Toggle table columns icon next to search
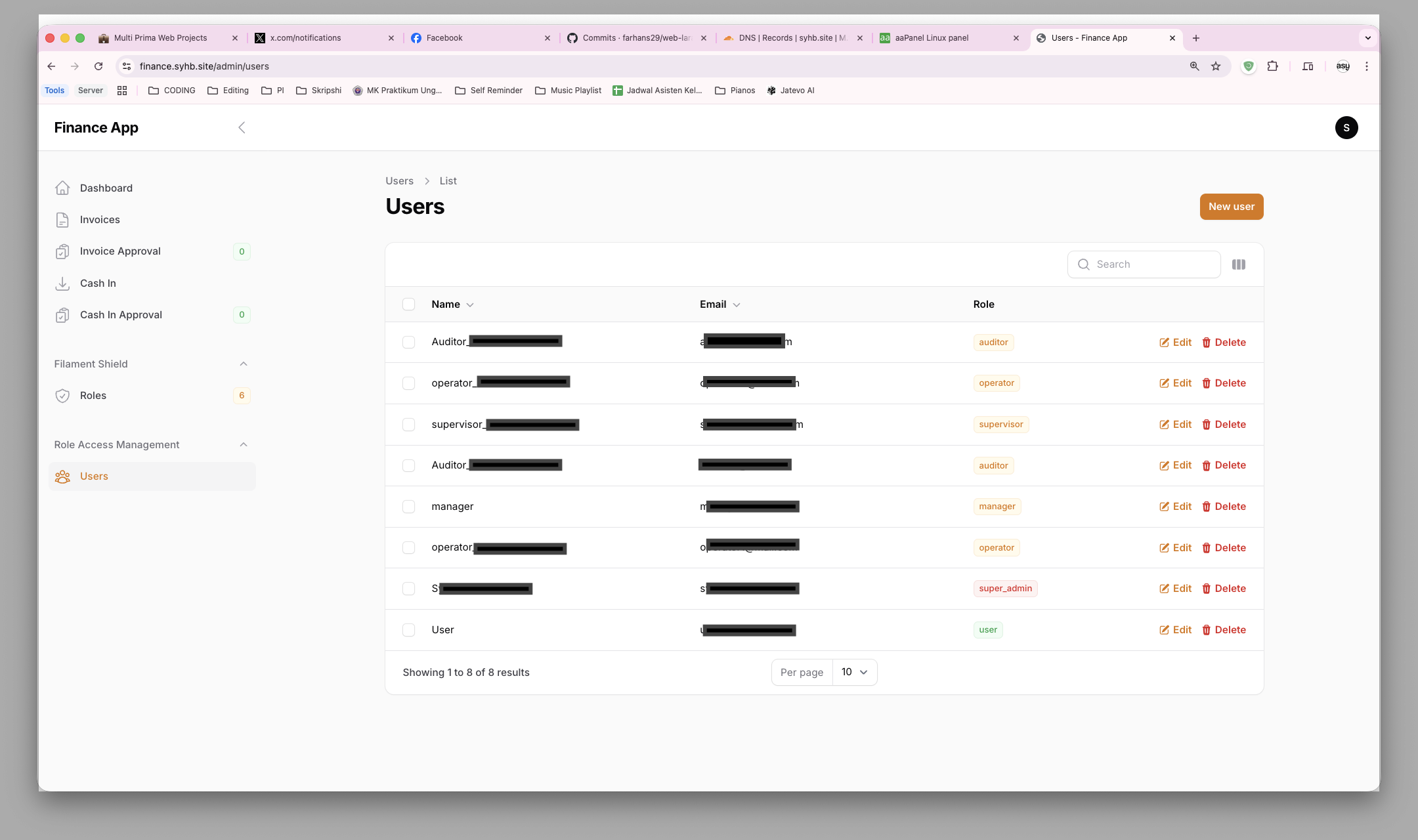 coord(1239,264)
